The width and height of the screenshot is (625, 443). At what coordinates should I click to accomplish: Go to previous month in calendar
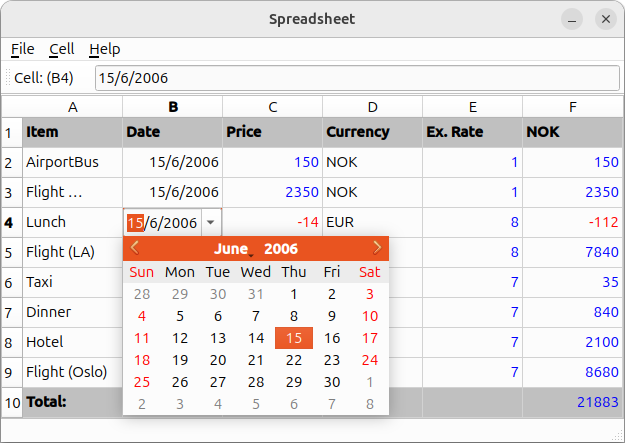point(135,248)
